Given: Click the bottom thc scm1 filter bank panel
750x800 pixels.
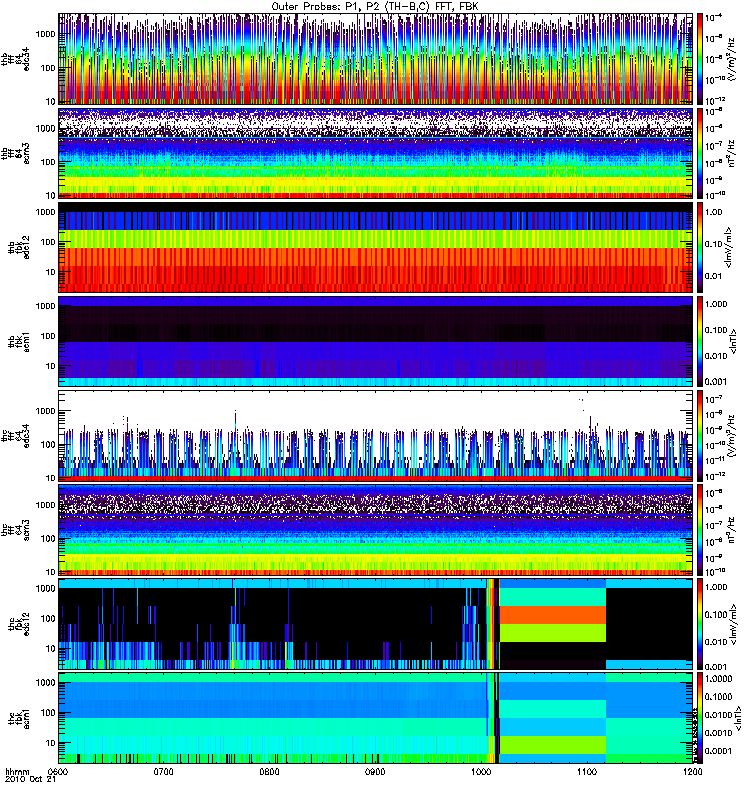Looking at the screenshot, I should pyautogui.click(x=375, y=717).
